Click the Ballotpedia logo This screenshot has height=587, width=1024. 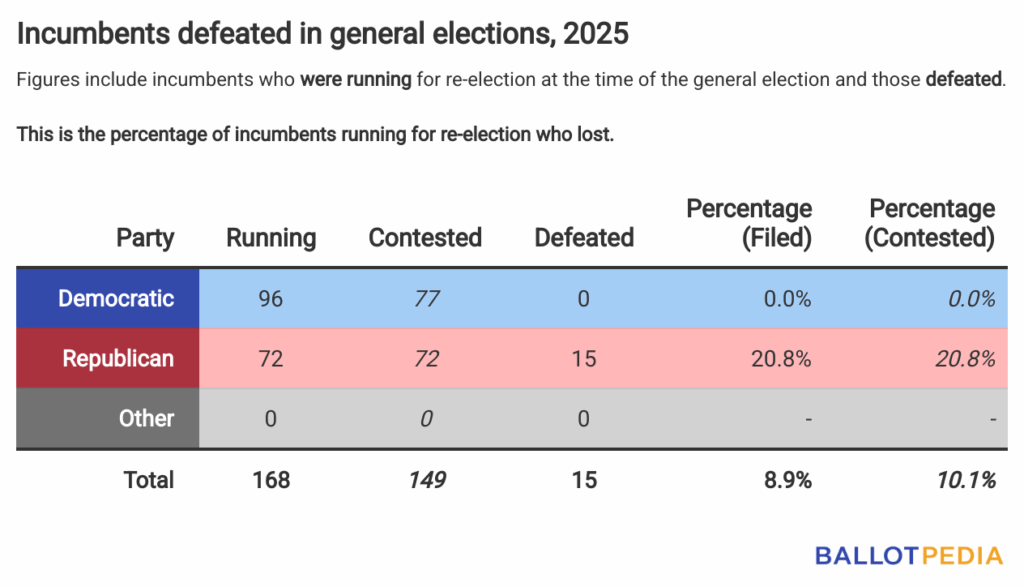point(908,556)
